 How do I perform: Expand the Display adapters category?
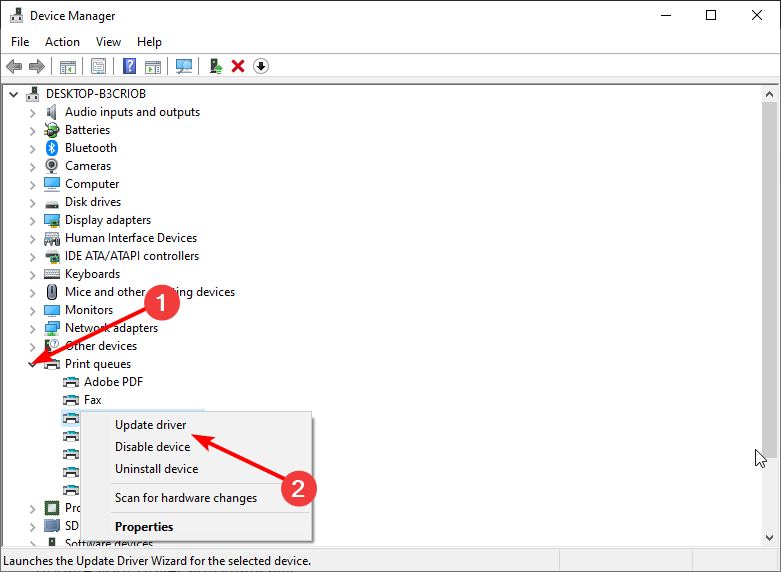click(x=32, y=220)
